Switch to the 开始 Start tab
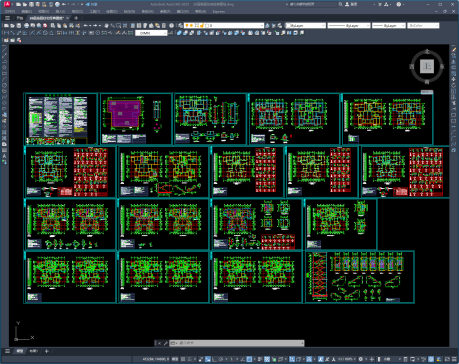The image size is (459, 364). pyautogui.click(x=20, y=18)
